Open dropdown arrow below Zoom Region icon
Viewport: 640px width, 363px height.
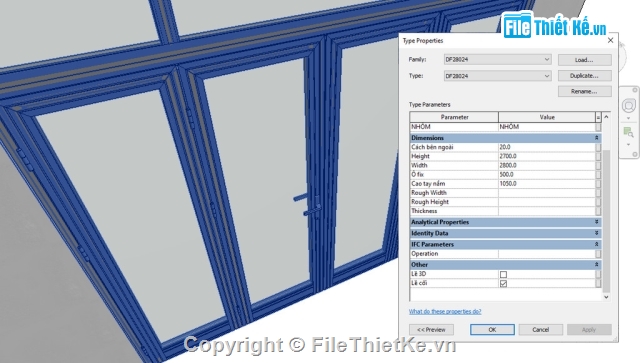pos(629,145)
